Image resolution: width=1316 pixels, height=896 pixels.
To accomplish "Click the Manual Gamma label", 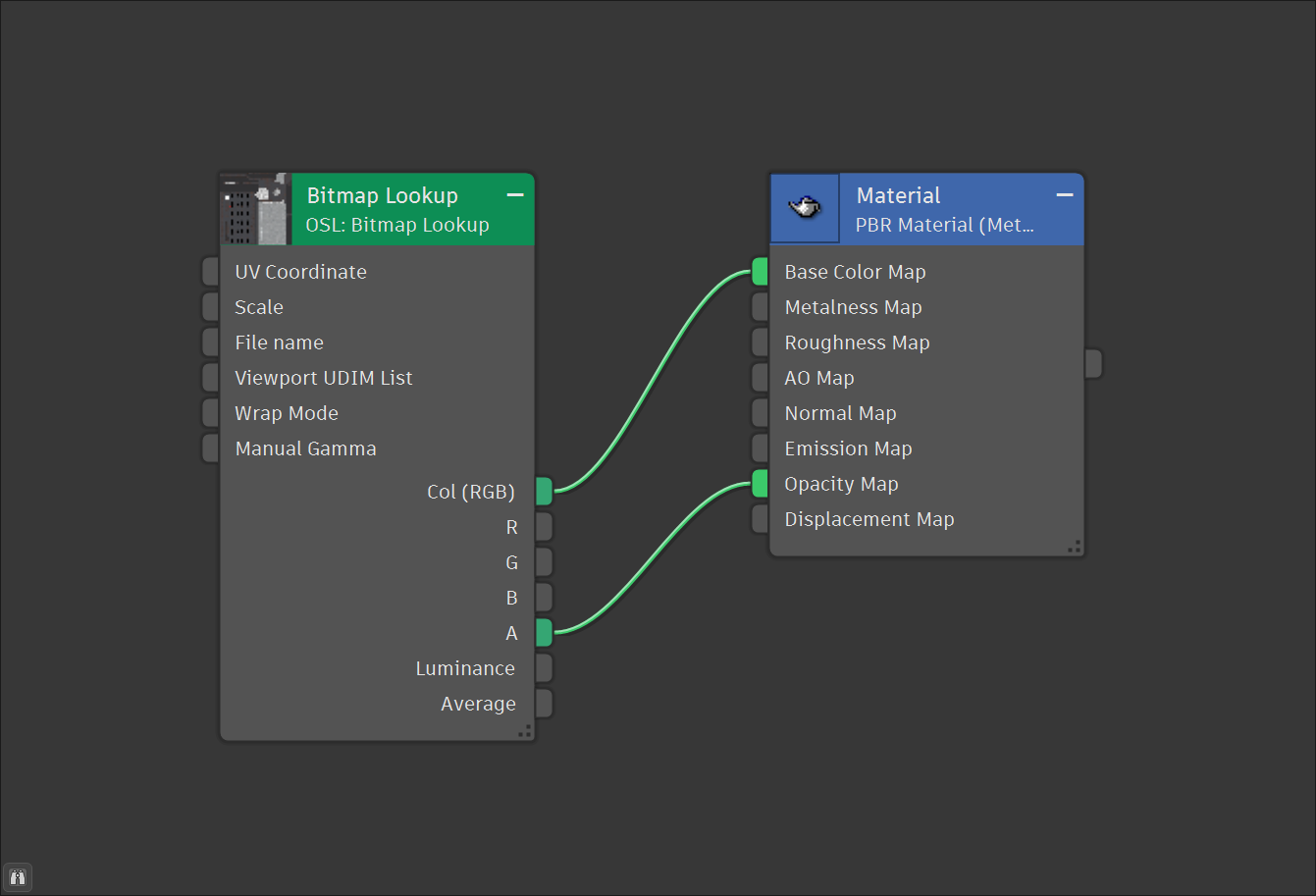I will click(305, 448).
